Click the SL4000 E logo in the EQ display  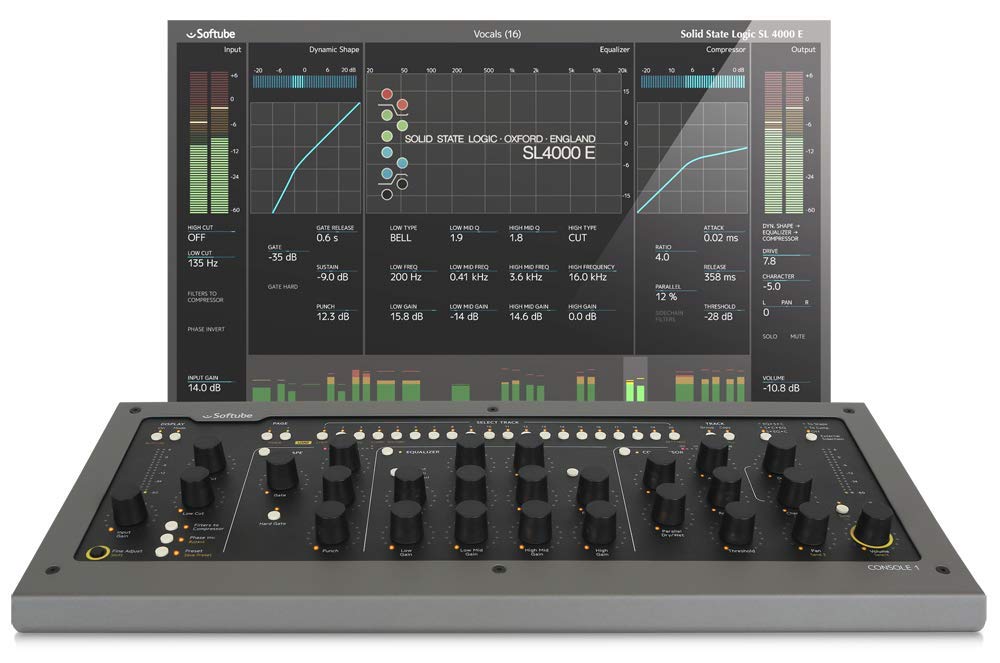(x=557, y=152)
